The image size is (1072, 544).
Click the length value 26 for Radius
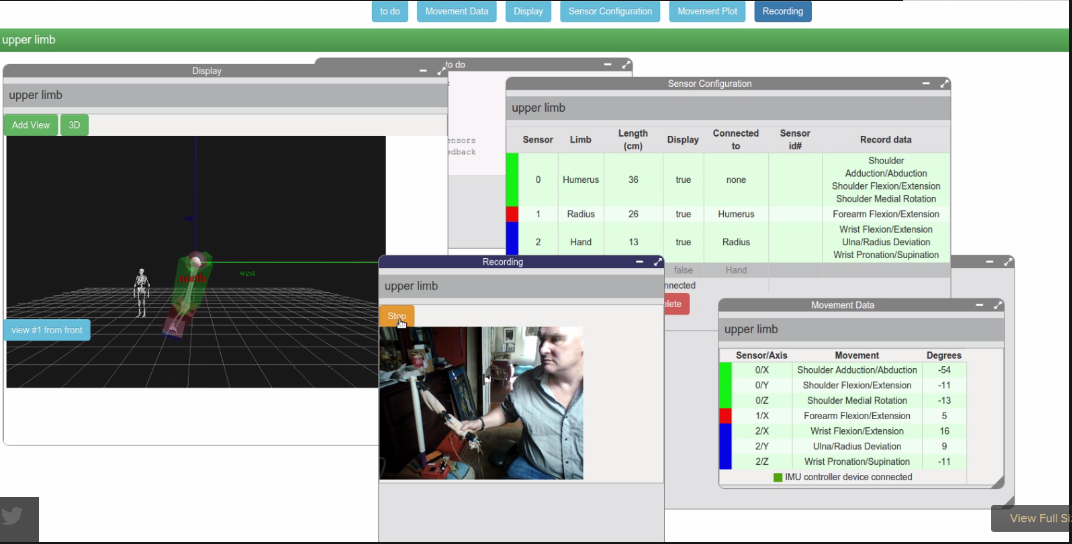coord(633,214)
